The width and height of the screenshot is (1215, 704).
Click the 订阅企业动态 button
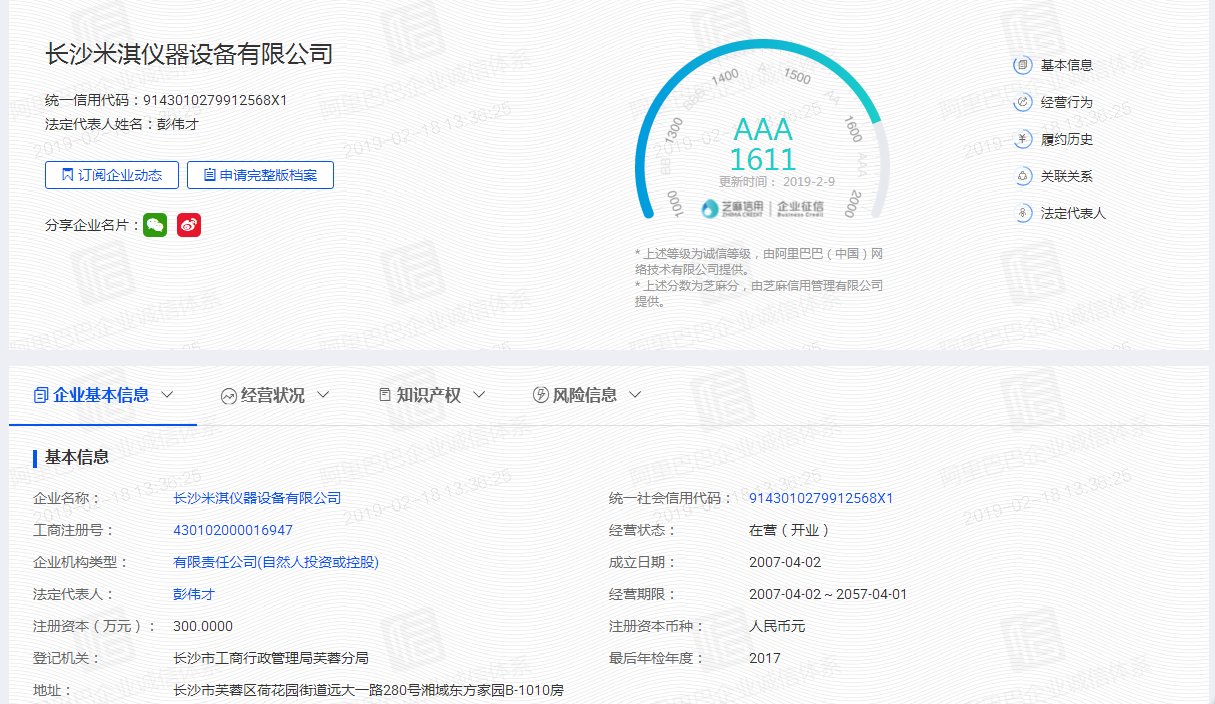(x=112, y=175)
